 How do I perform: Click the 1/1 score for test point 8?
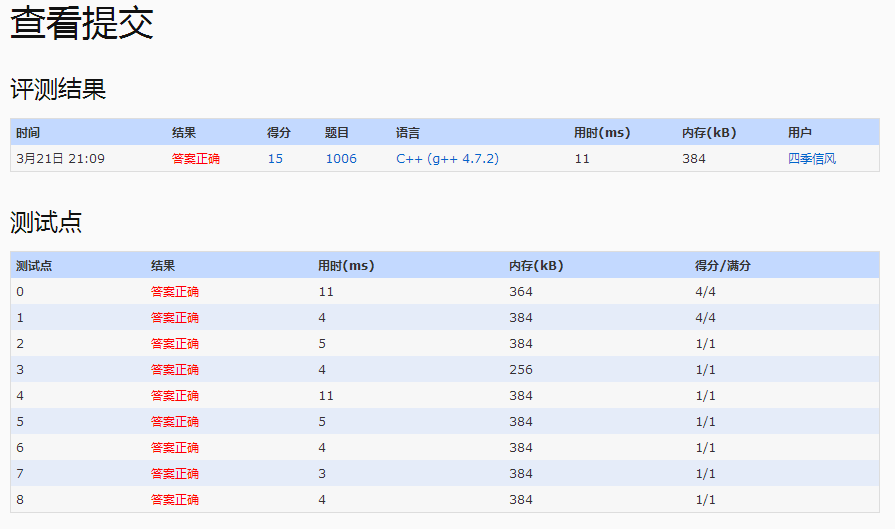tap(705, 500)
